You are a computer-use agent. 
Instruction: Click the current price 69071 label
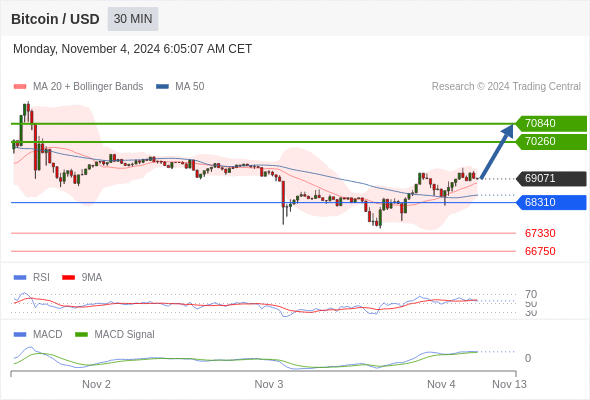pyautogui.click(x=551, y=178)
